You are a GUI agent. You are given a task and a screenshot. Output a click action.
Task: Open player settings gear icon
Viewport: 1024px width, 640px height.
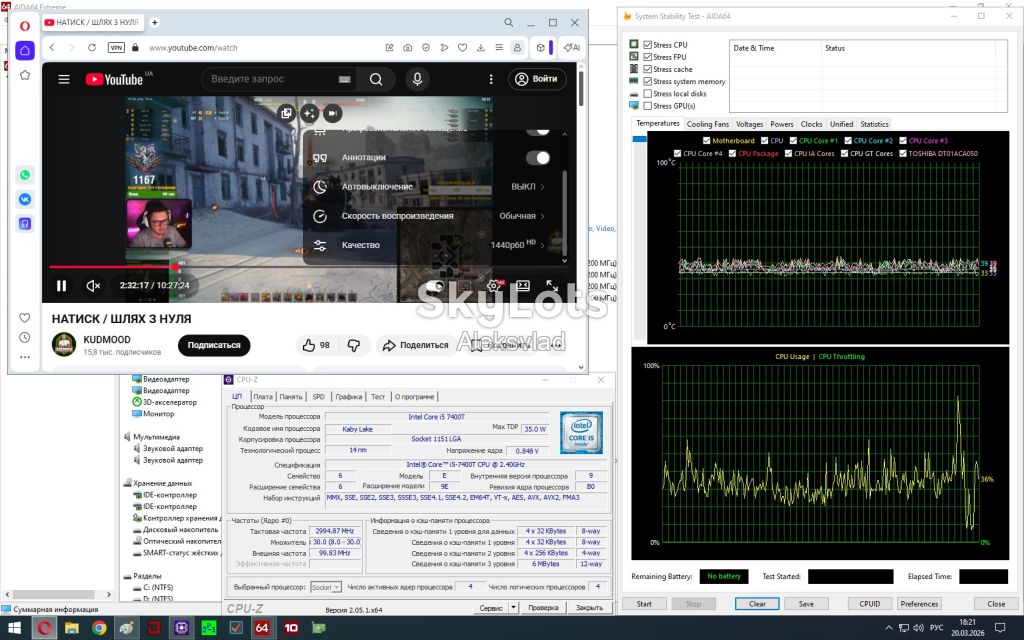496,285
